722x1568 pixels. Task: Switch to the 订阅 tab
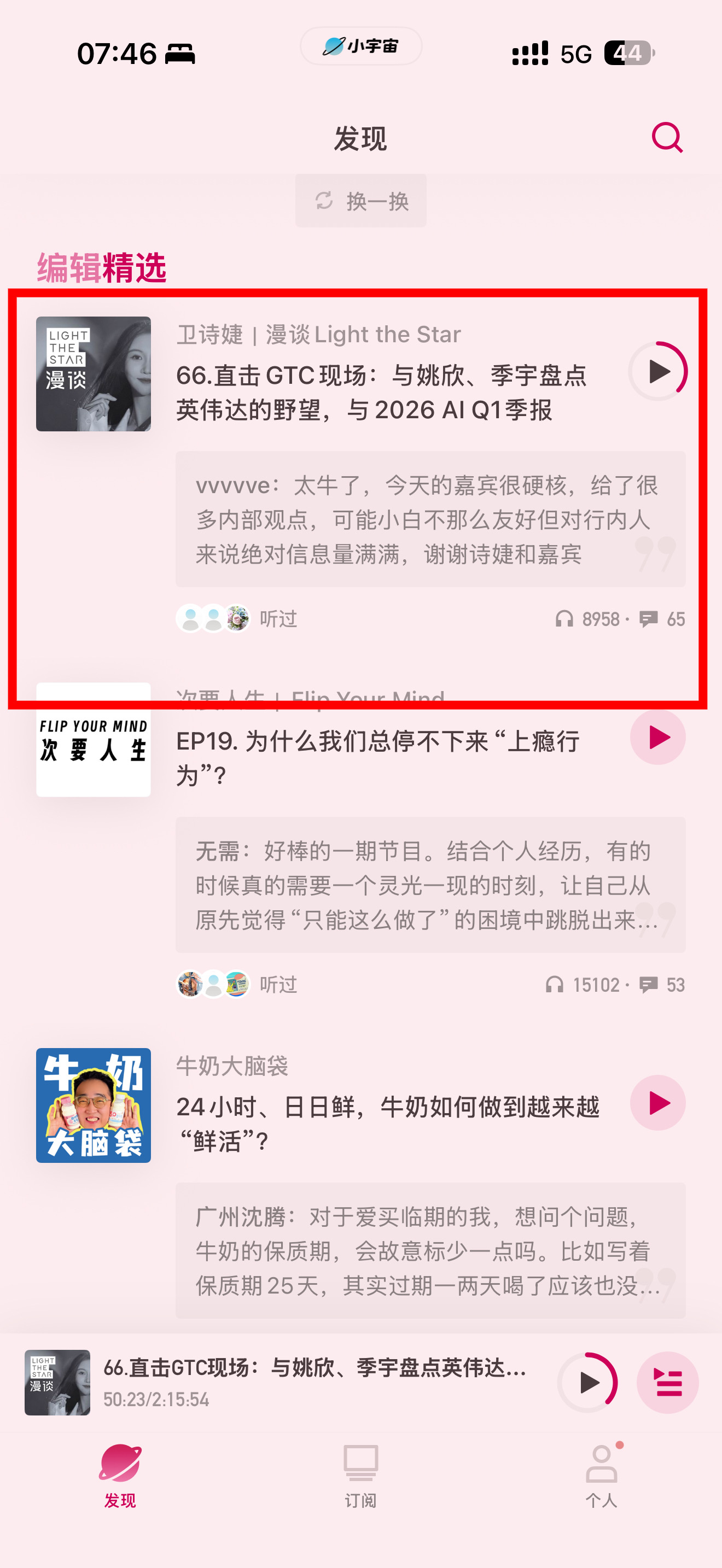tap(361, 1476)
